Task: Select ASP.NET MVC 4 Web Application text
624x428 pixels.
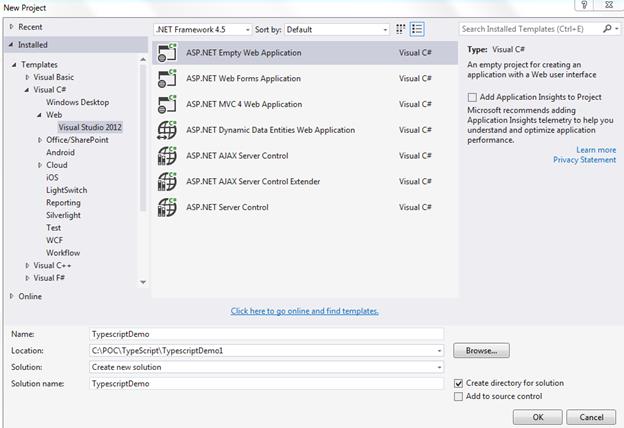Action: pos(244,104)
